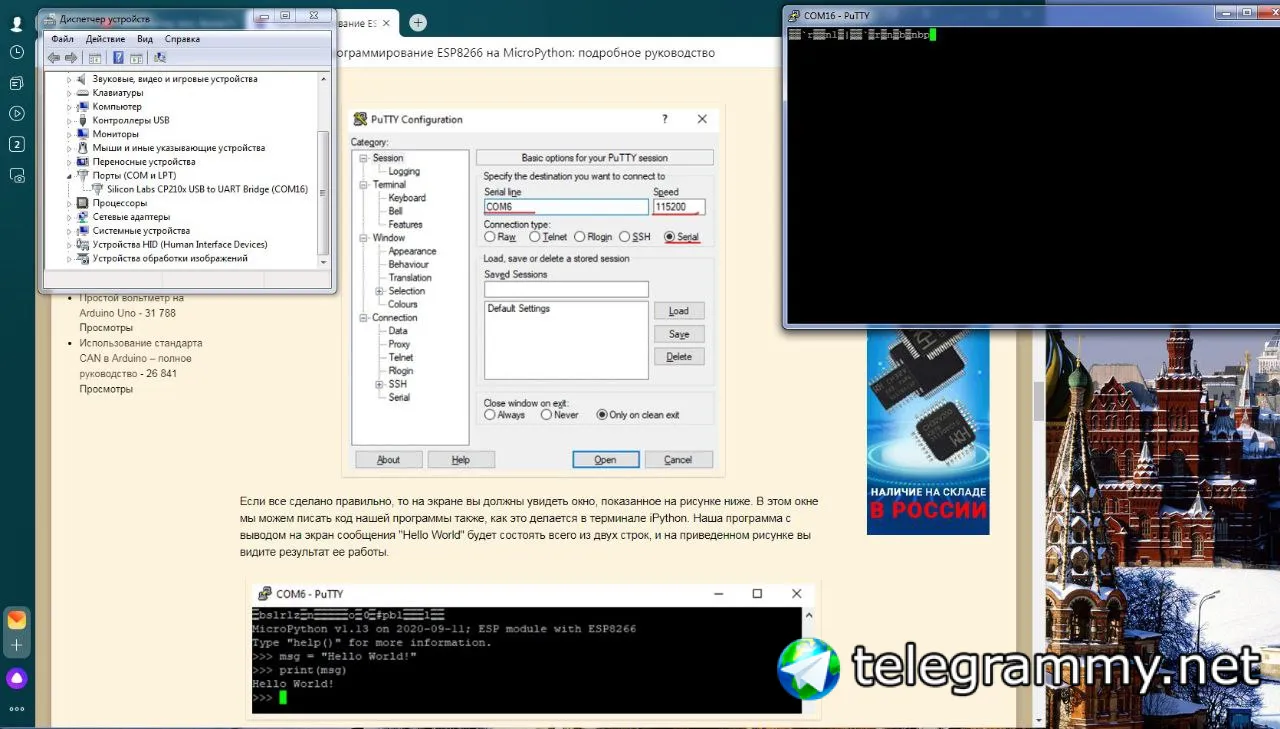Select Устройства HID (Human Interface Devices) entry
Screen dimensions: 1280x729
[180, 244]
